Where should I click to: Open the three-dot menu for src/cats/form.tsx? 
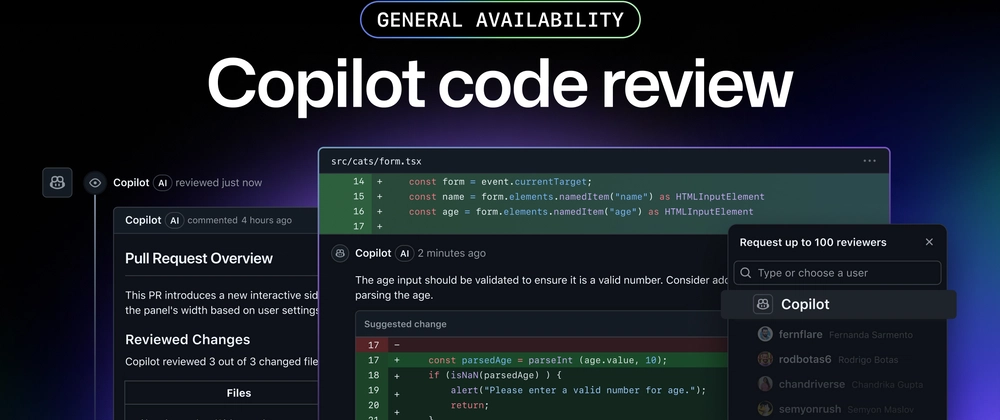869,161
